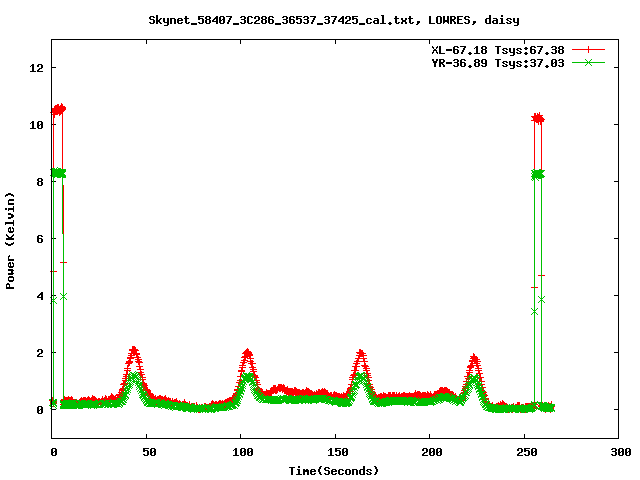Click y-axis tick label 2

click(x=40, y=353)
